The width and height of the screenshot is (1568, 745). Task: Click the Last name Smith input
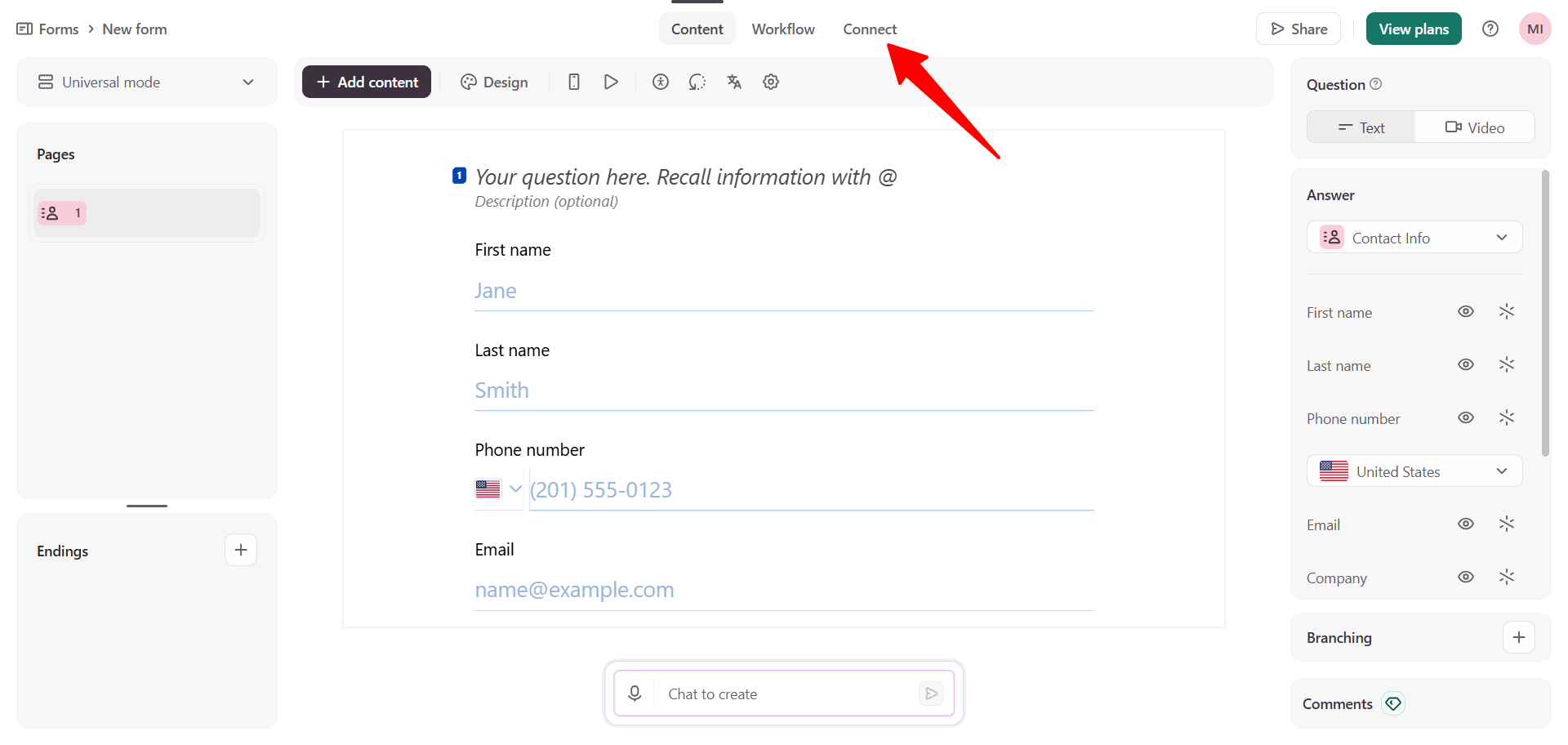coord(784,391)
